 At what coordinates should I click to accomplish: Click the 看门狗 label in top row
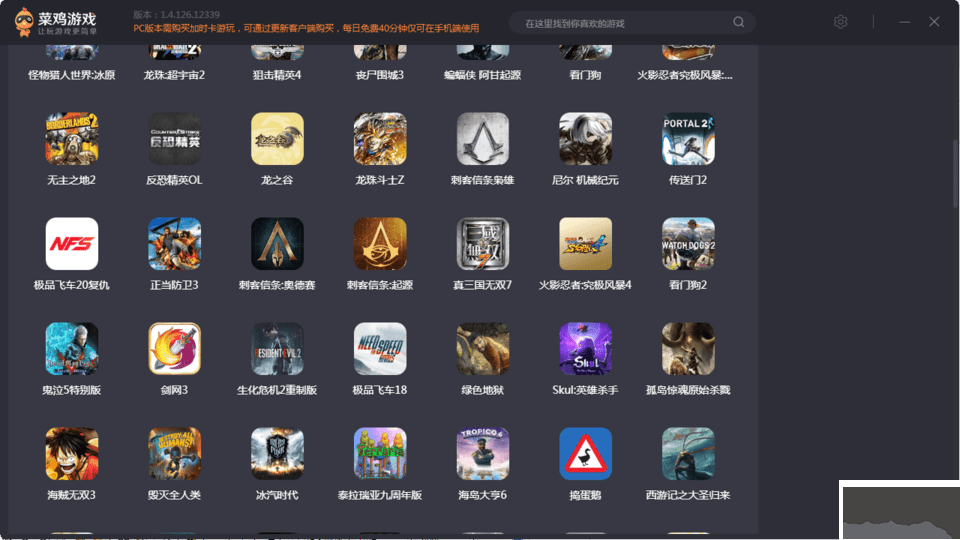click(x=585, y=75)
